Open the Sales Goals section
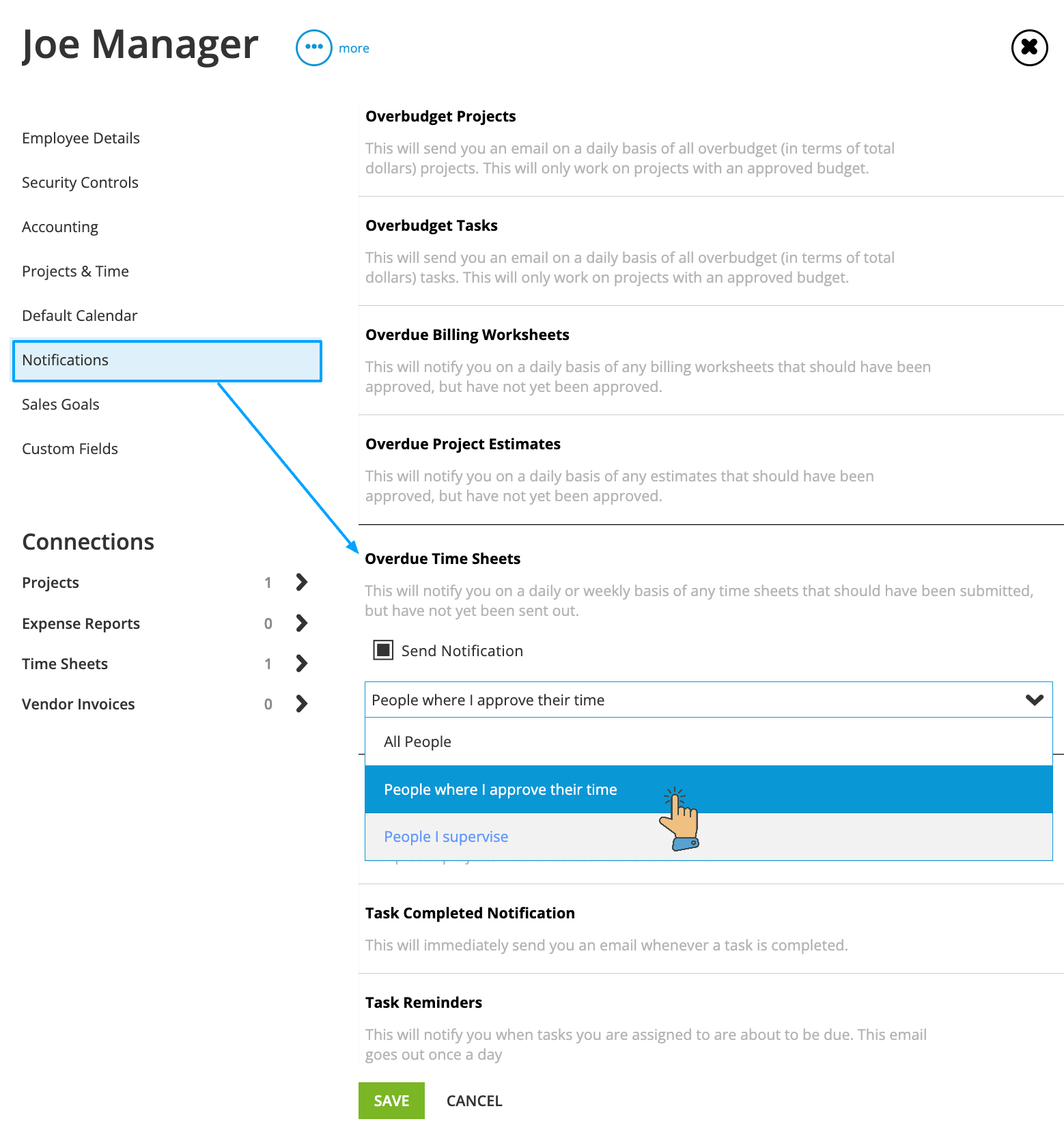This screenshot has height=1128, width=1064. [x=61, y=404]
